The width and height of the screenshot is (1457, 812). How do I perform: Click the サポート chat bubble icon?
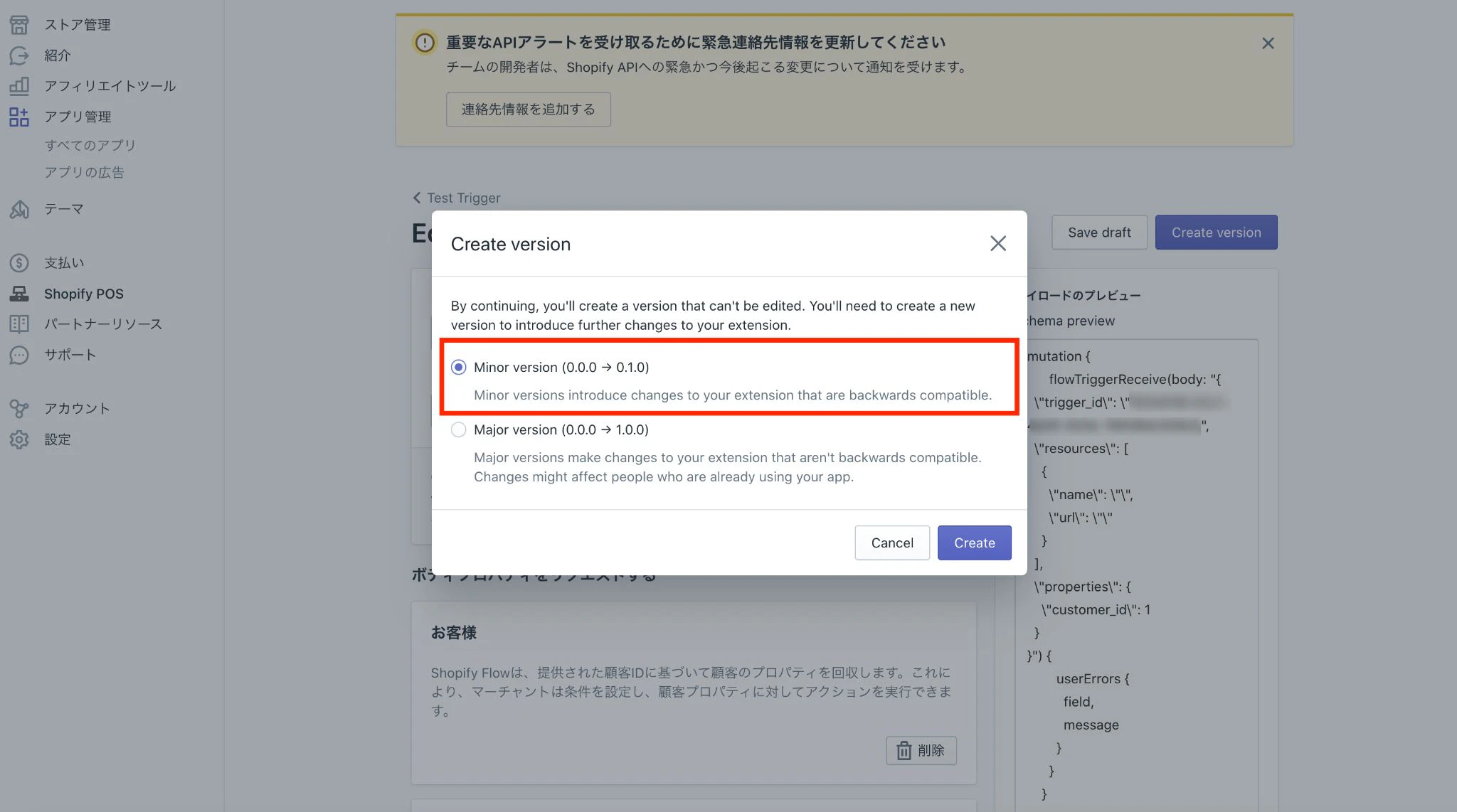[x=19, y=355]
